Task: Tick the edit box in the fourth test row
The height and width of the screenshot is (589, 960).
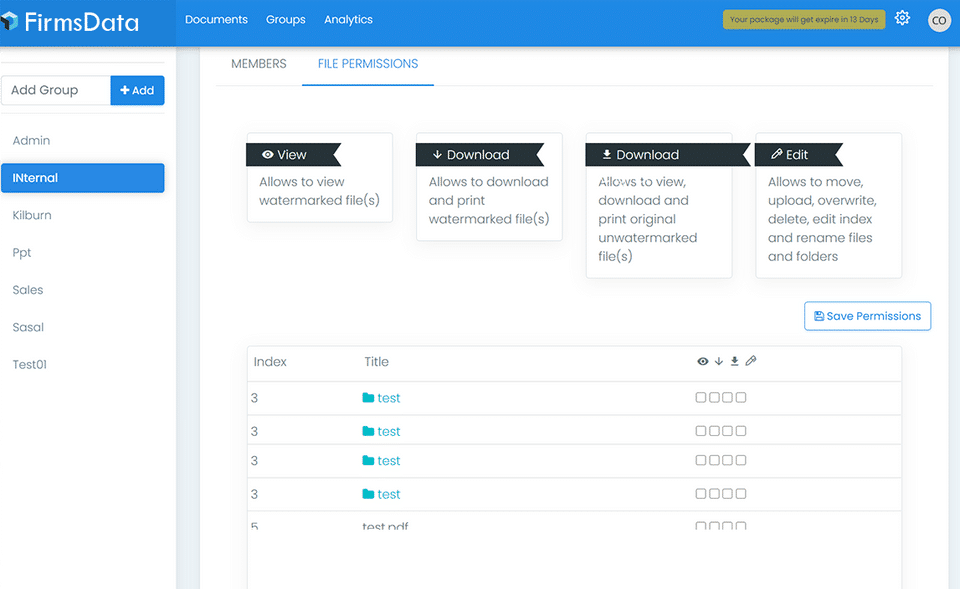Action: (741, 493)
